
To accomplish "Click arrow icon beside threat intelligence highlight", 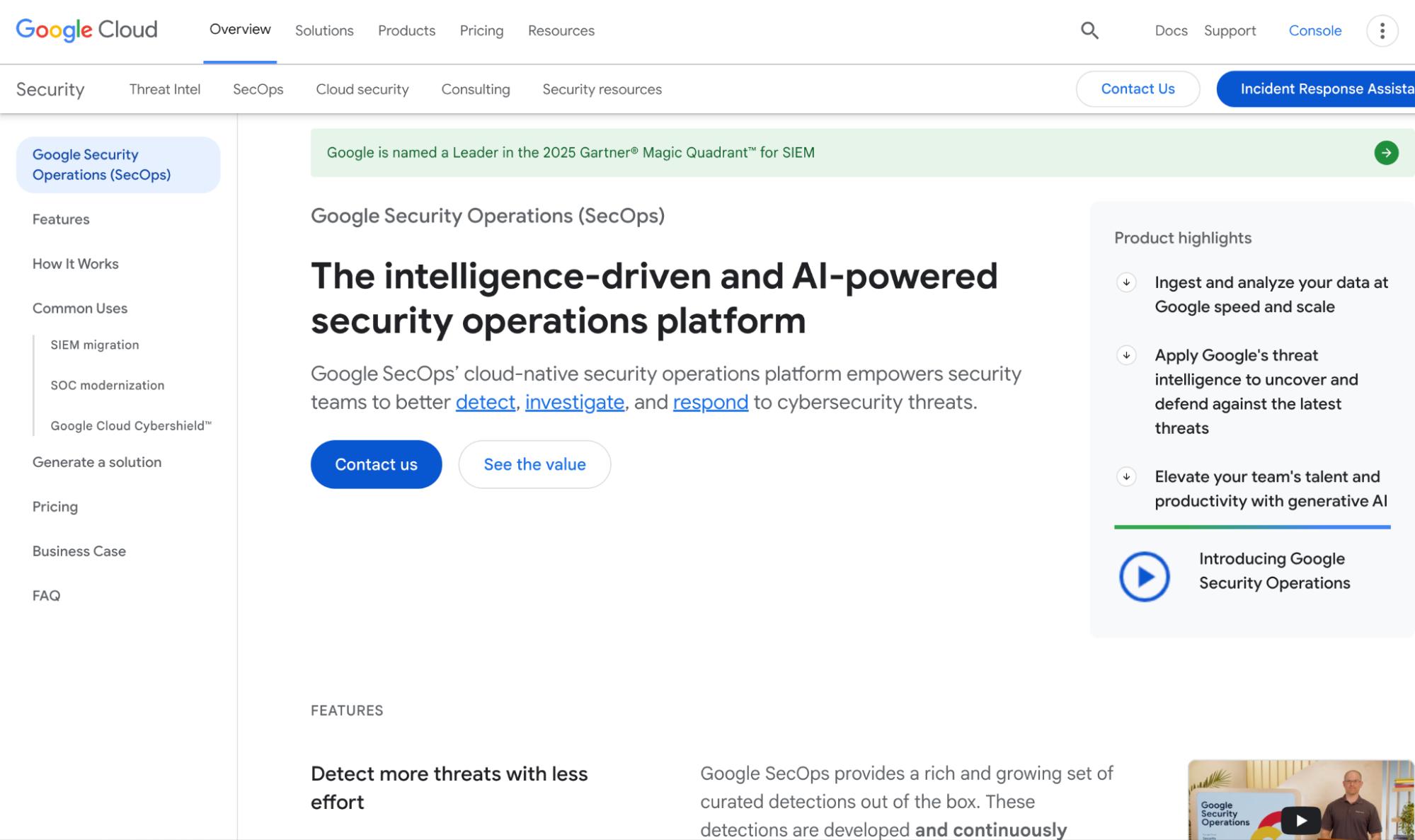I will tap(1125, 355).
